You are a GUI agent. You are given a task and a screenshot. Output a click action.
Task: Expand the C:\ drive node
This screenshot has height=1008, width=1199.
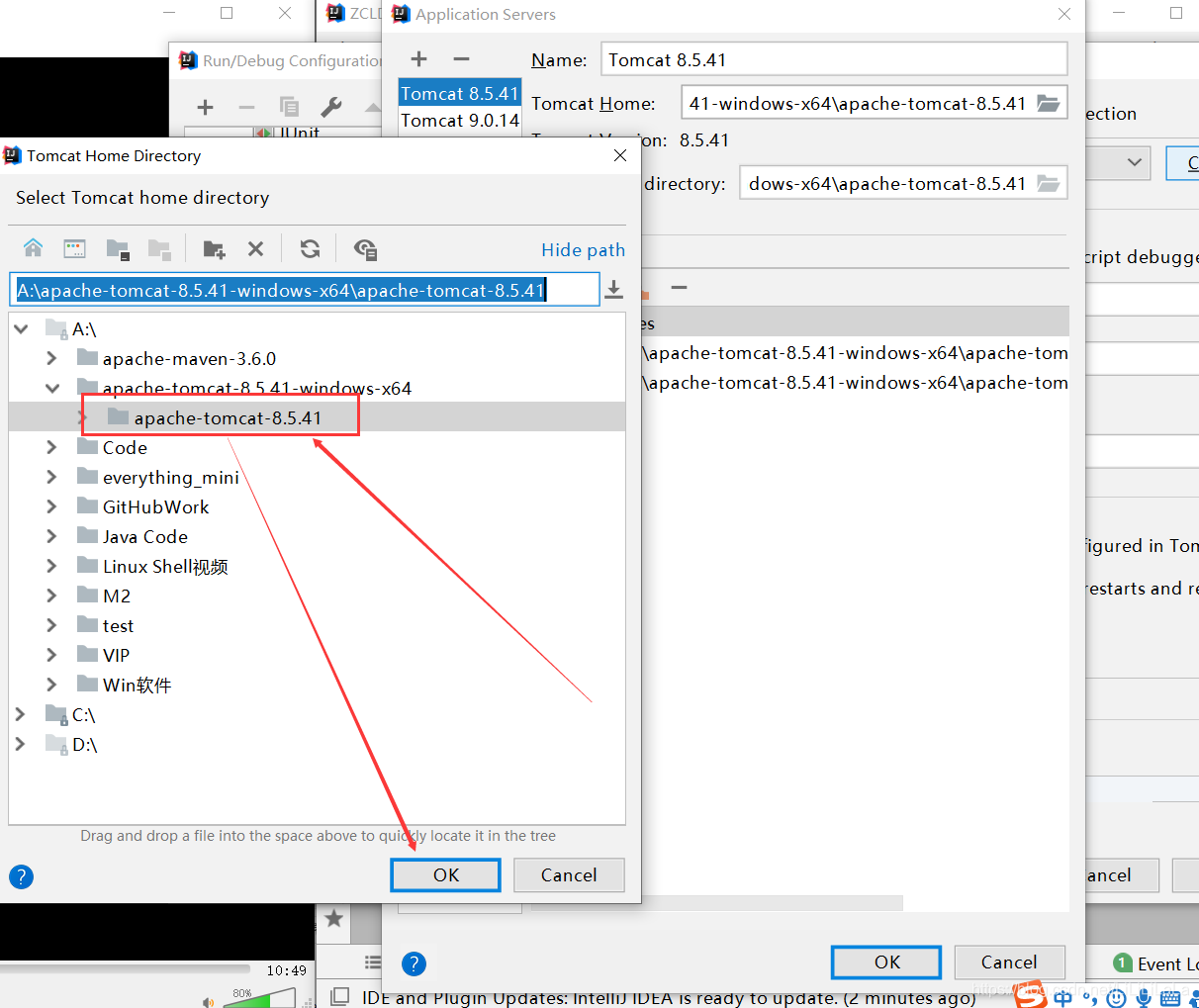pos(20,714)
